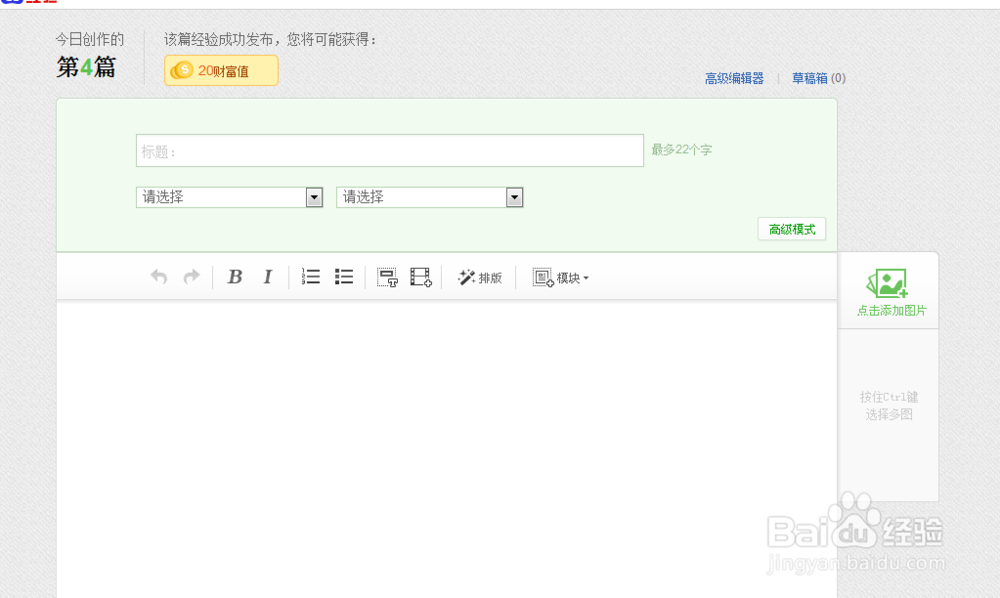Click the 最多22个字 hint text
This screenshot has height=598, width=1000.
(681, 150)
